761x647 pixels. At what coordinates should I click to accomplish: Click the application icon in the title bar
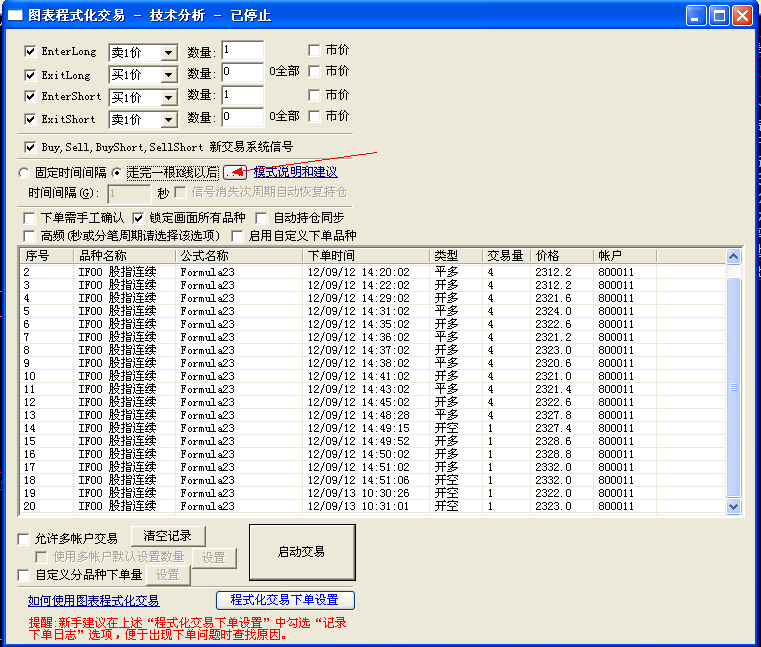click(15, 16)
